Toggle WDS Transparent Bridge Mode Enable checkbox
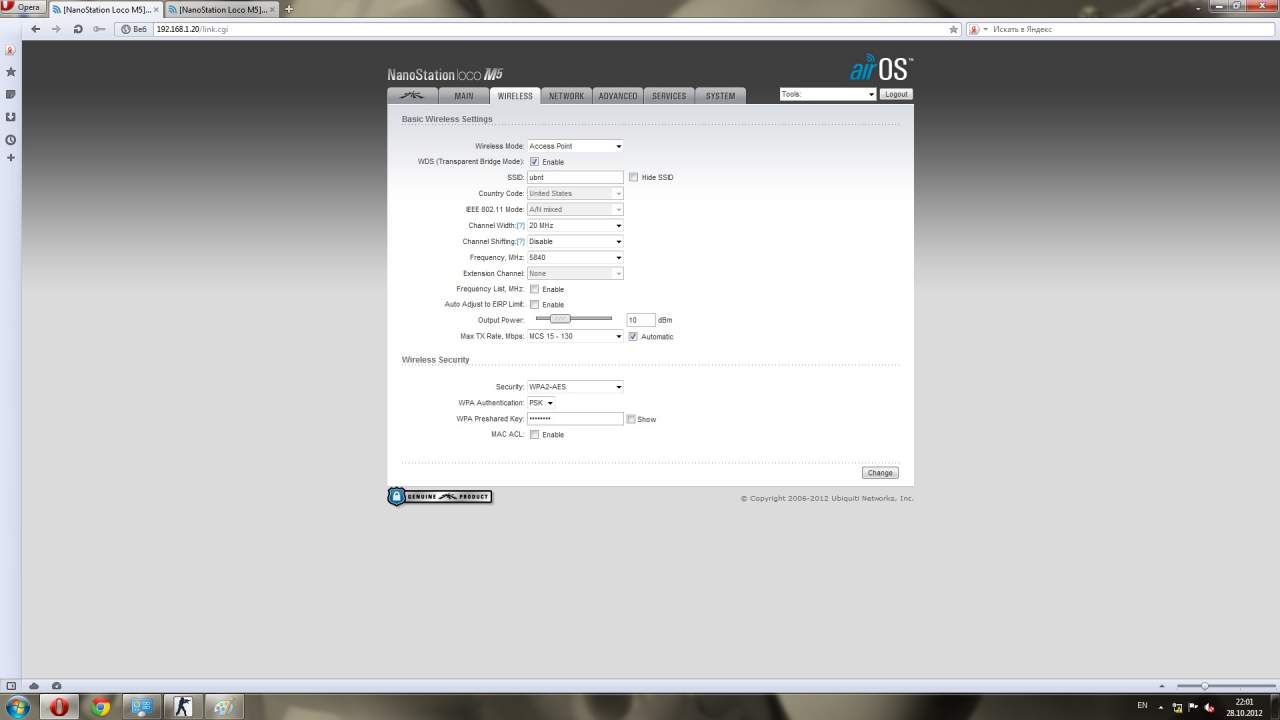1280x720 pixels. (534, 162)
